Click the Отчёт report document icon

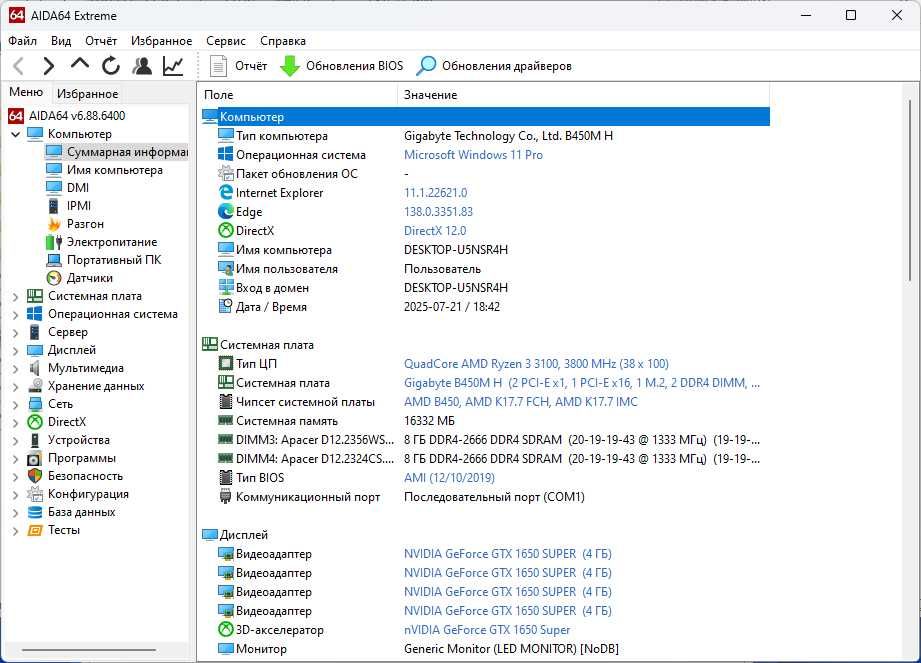point(219,66)
